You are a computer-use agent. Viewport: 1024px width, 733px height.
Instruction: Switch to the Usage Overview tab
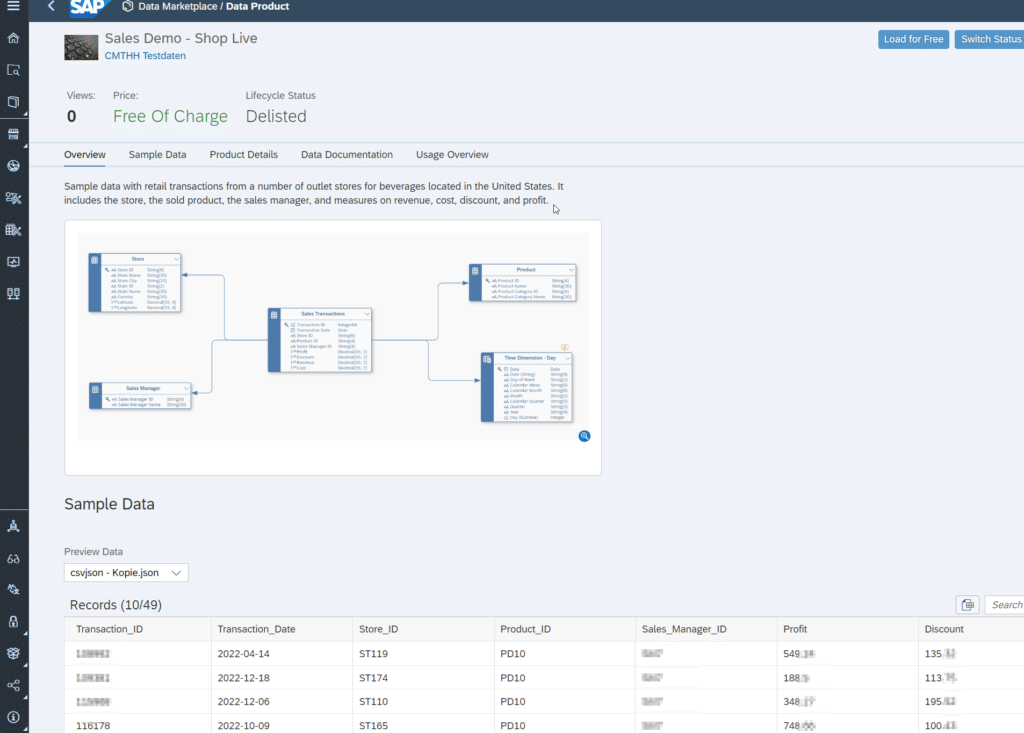pos(452,155)
